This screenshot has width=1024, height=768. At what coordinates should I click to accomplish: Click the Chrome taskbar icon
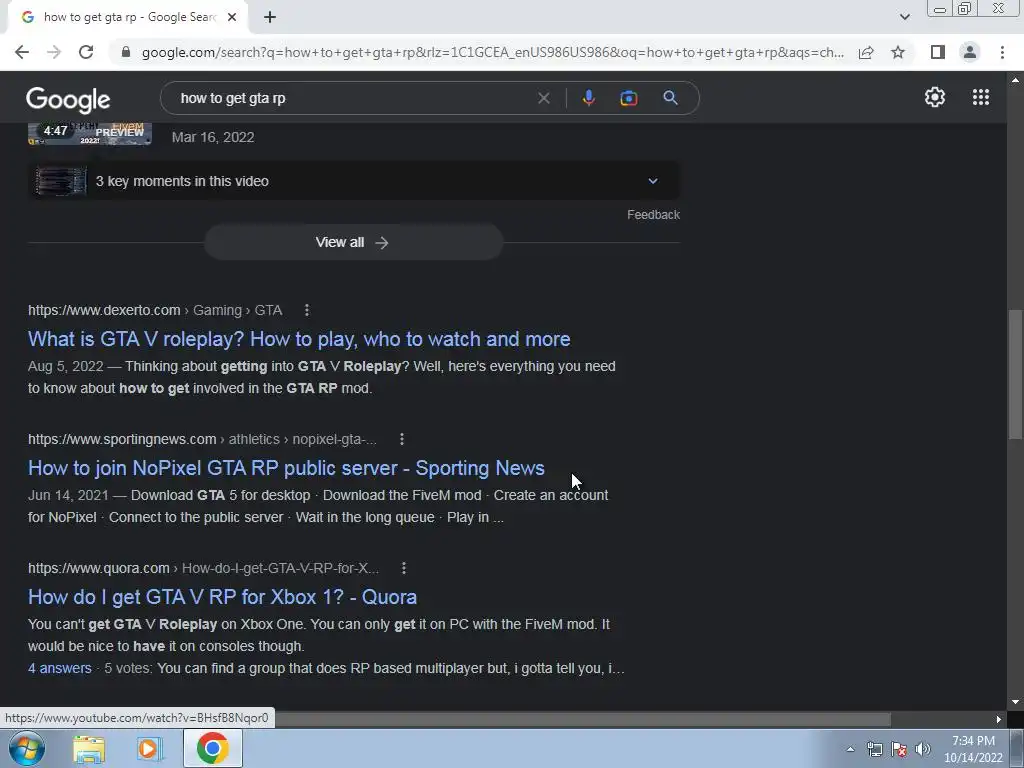212,748
